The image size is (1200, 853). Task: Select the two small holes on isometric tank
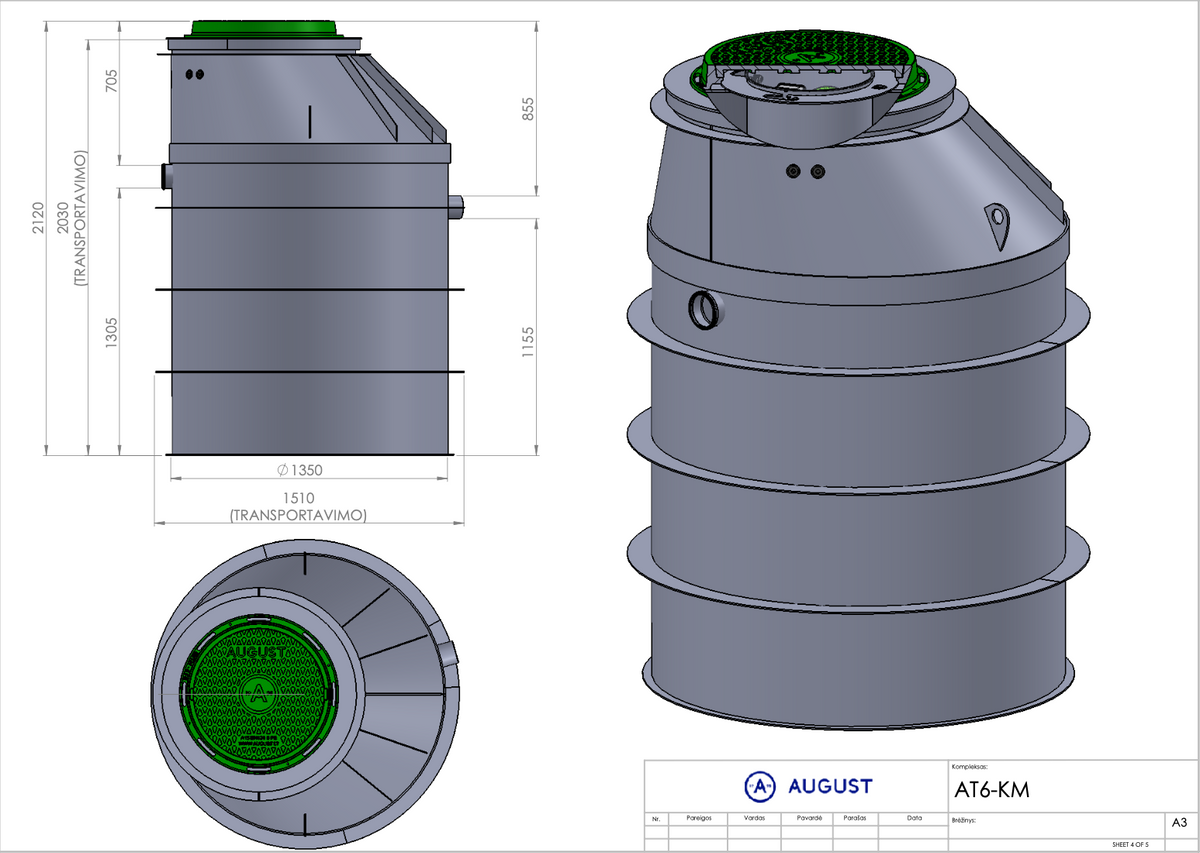(x=806, y=173)
